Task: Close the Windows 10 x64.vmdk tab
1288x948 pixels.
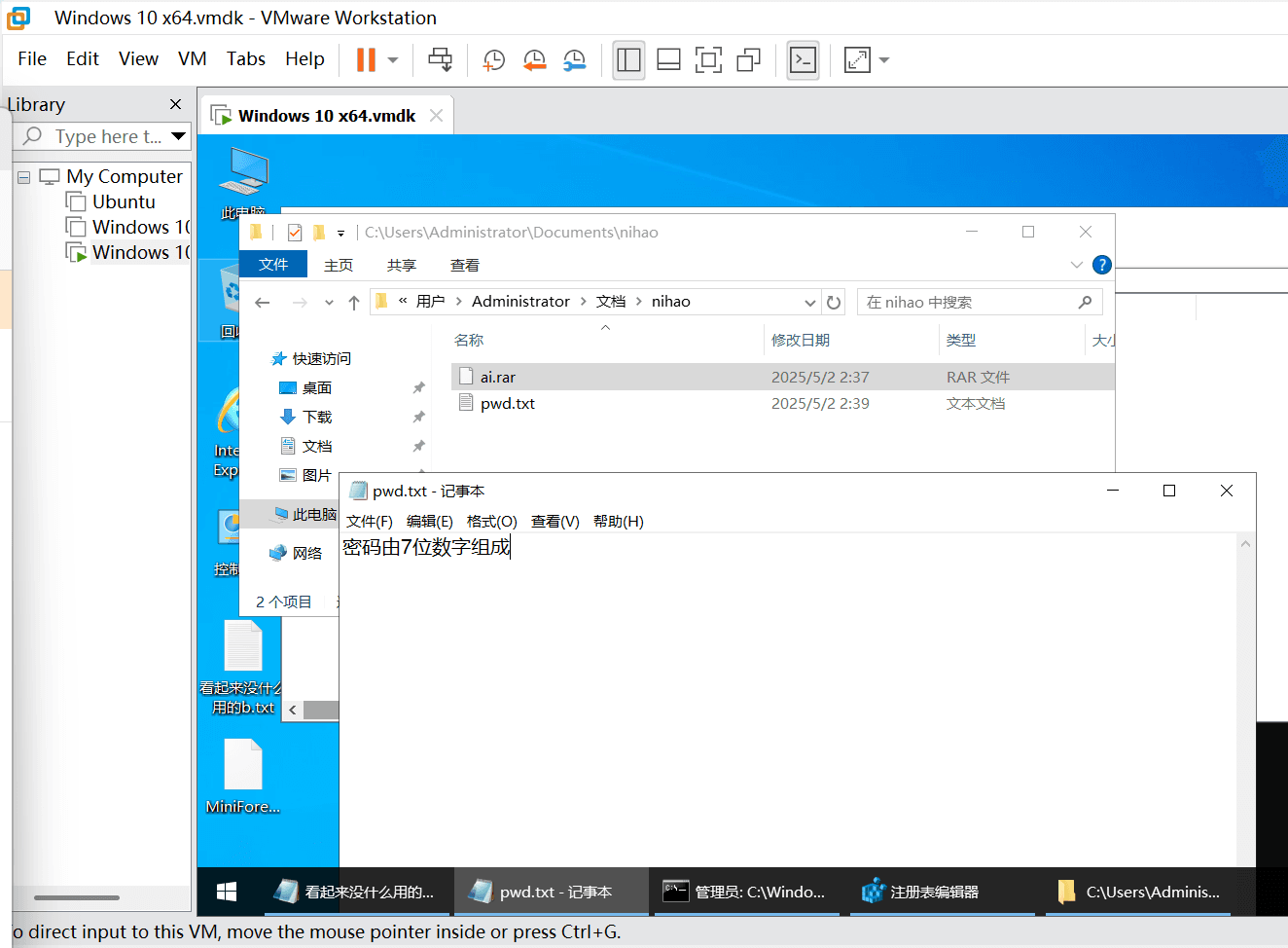Action: [x=437, y=115]
